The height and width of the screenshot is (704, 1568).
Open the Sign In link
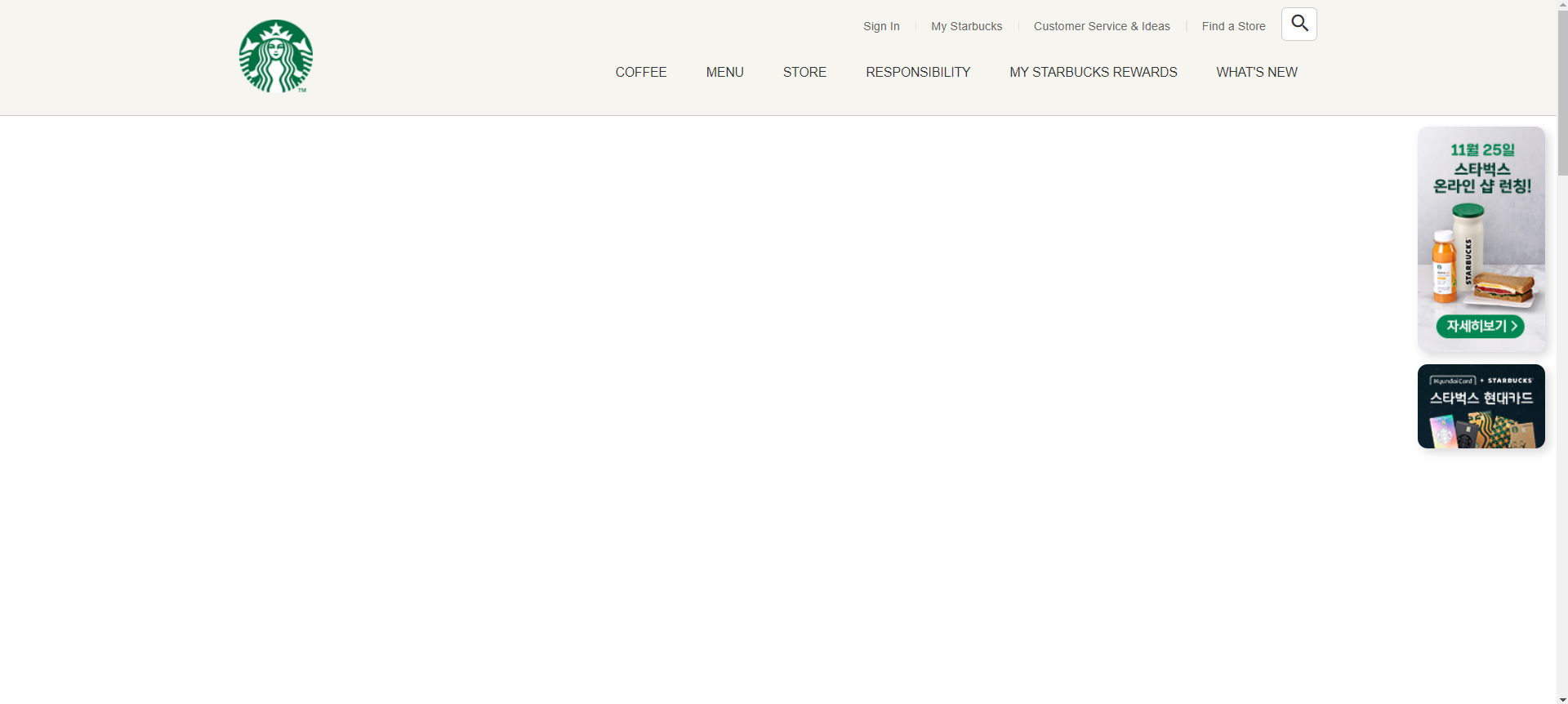point(881,26)
